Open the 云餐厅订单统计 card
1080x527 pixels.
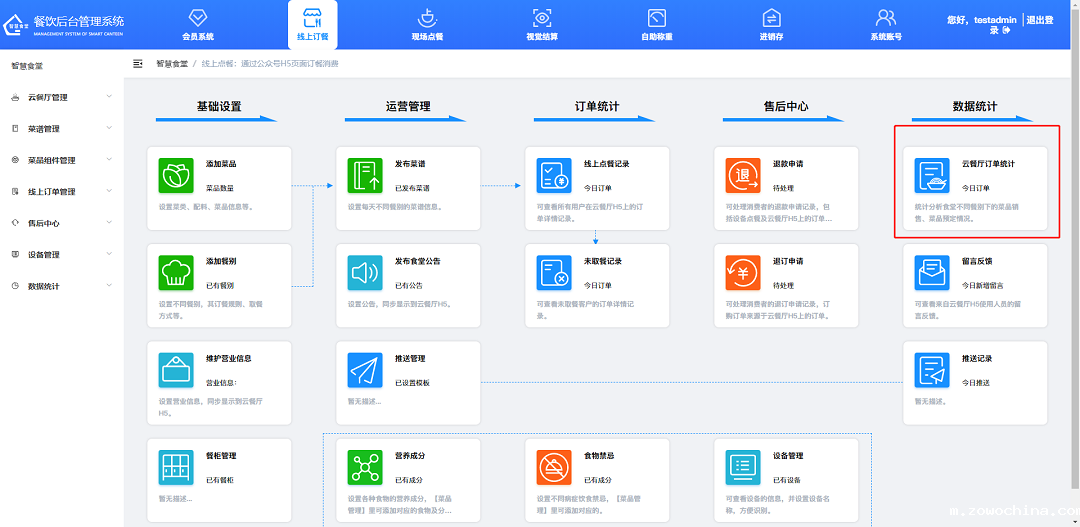[975, 180]
